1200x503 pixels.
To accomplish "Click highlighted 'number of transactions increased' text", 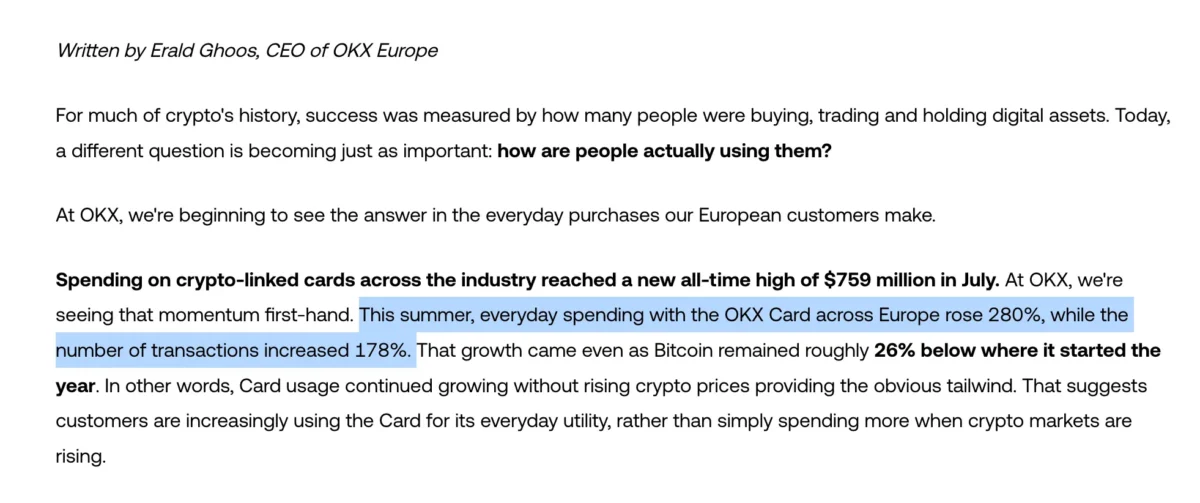I will (x=207, y=352).
